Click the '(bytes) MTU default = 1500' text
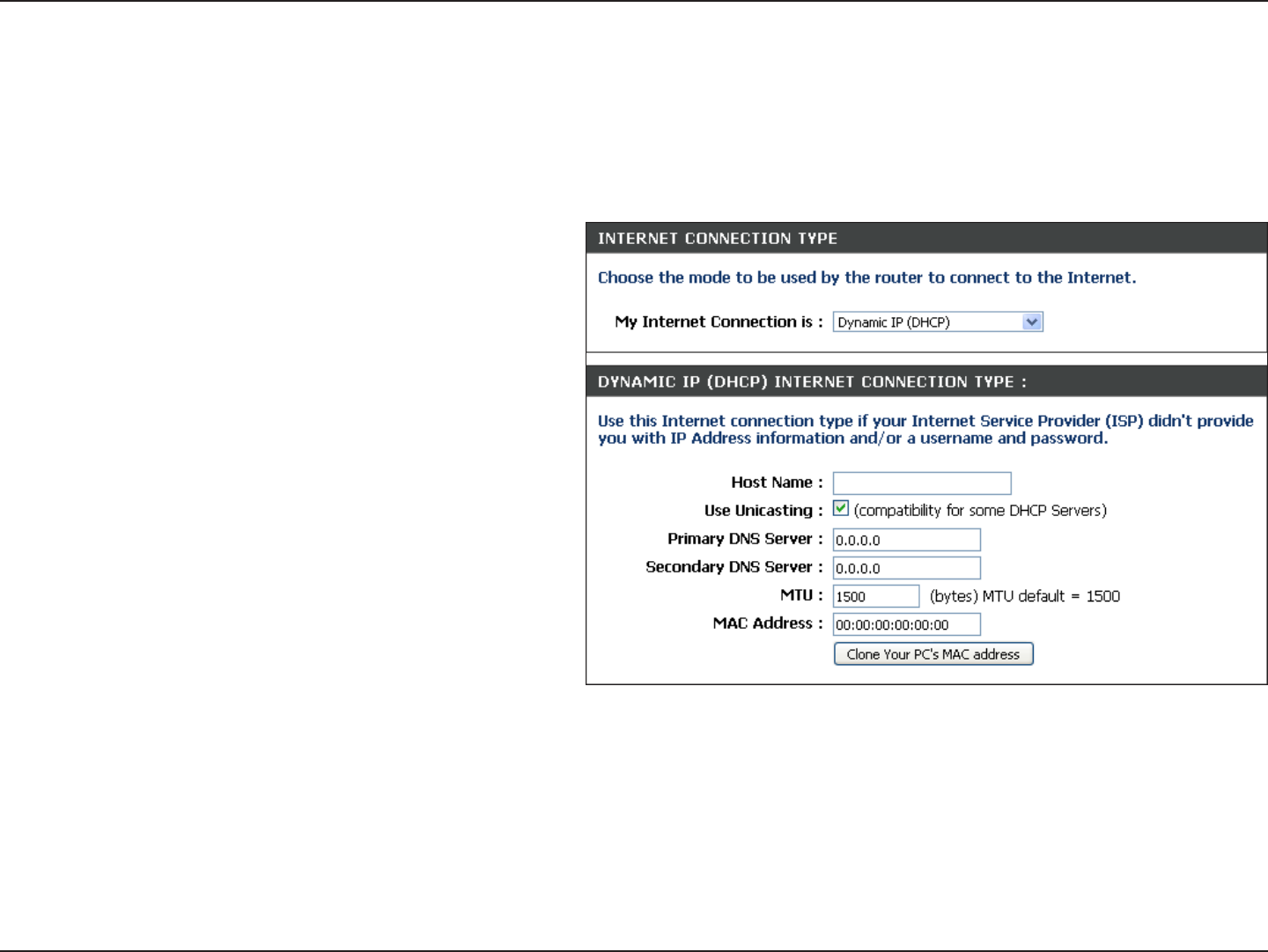Image resolution: width=1268 pixels, height=952 pixels. tap(1025, 596)
